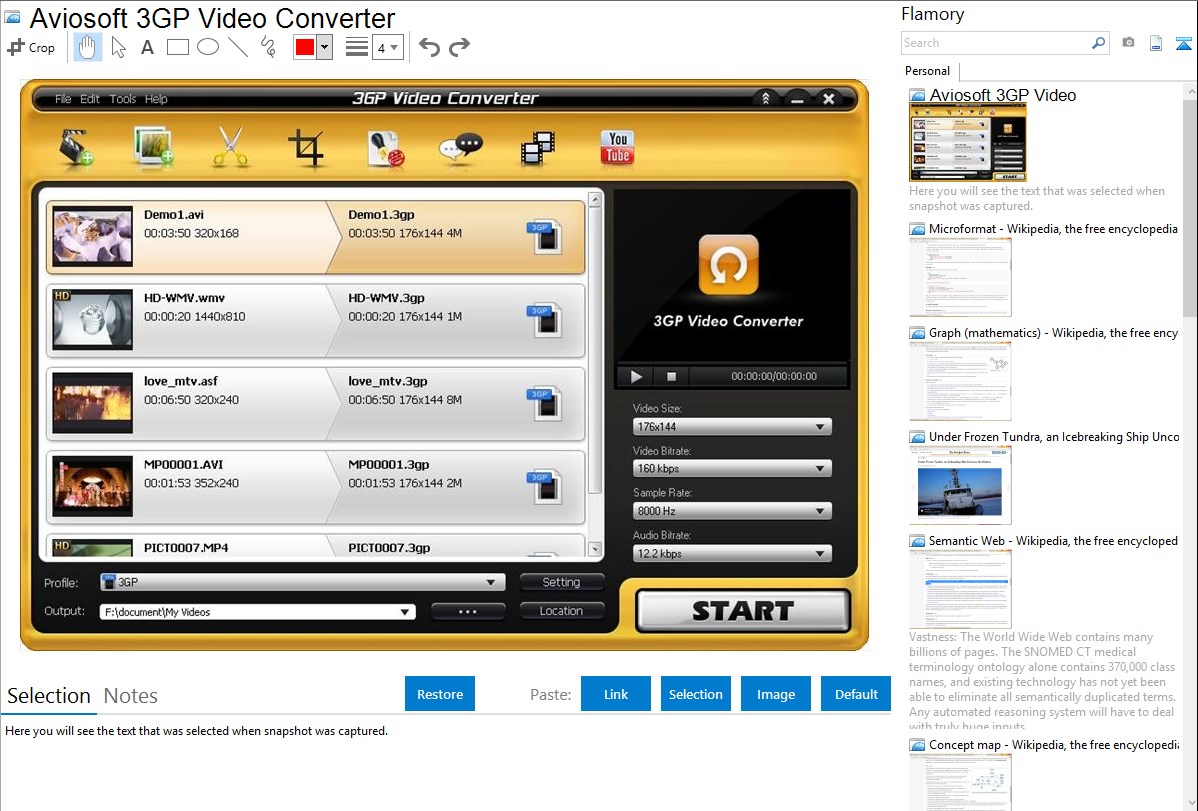
Task: Click the paste Selection button
Action: pos(695,693)
